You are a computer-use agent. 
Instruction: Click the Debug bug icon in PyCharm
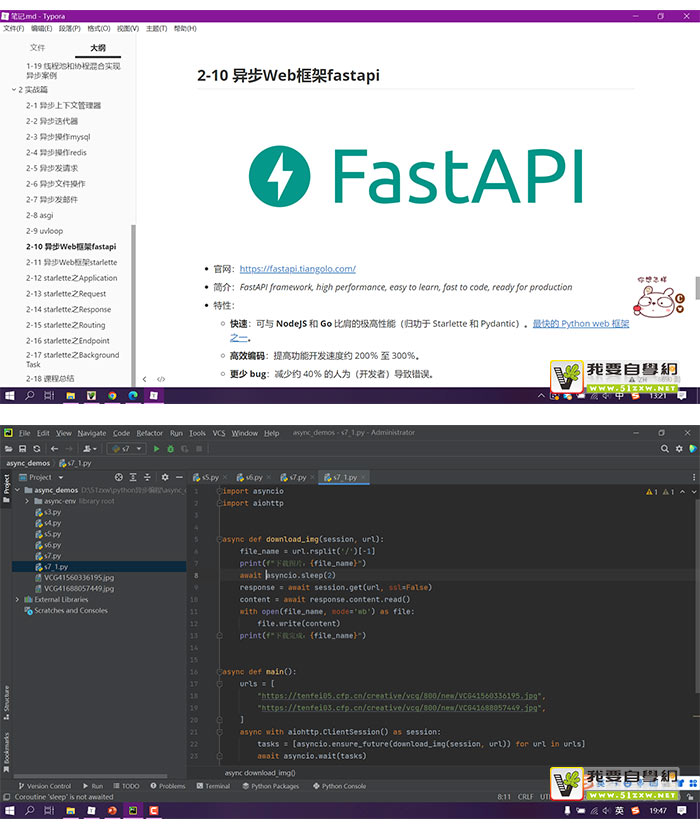[170, 449]
